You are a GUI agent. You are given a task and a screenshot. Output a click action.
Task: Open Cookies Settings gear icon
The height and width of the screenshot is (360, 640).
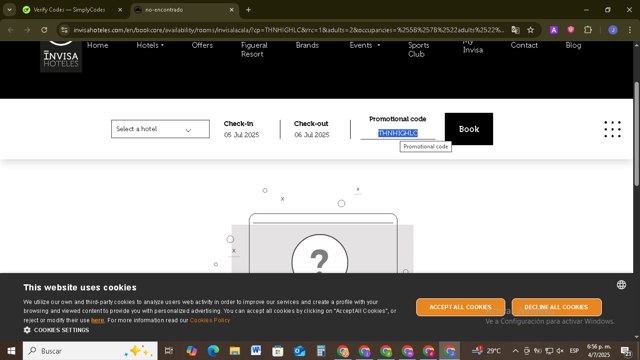27,330
